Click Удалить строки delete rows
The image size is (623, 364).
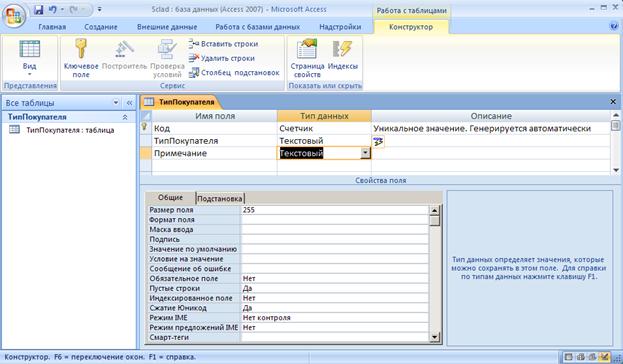coord(222,58)
